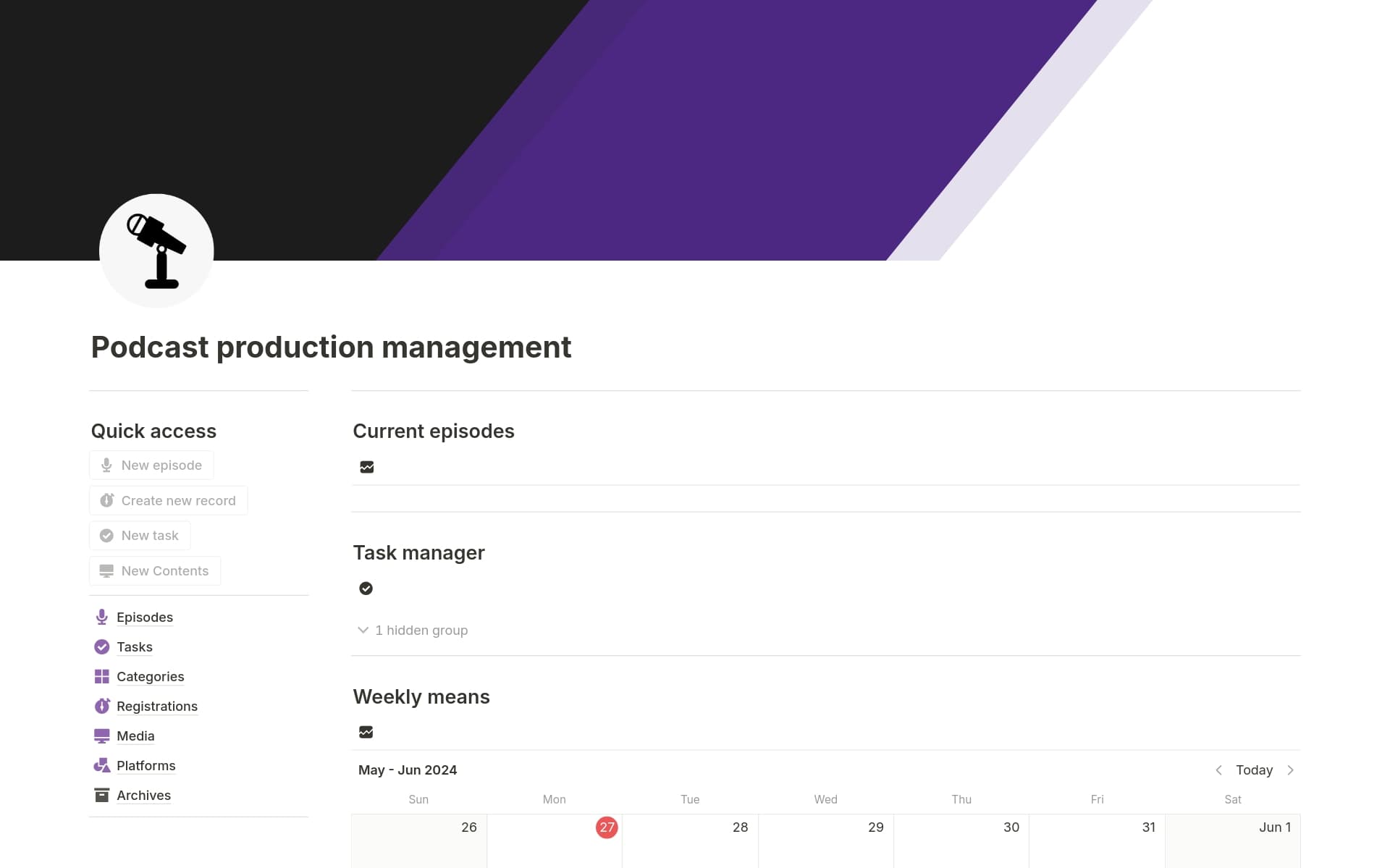
Task: Select the monitor icon next to Media
Action: [101, 736]
